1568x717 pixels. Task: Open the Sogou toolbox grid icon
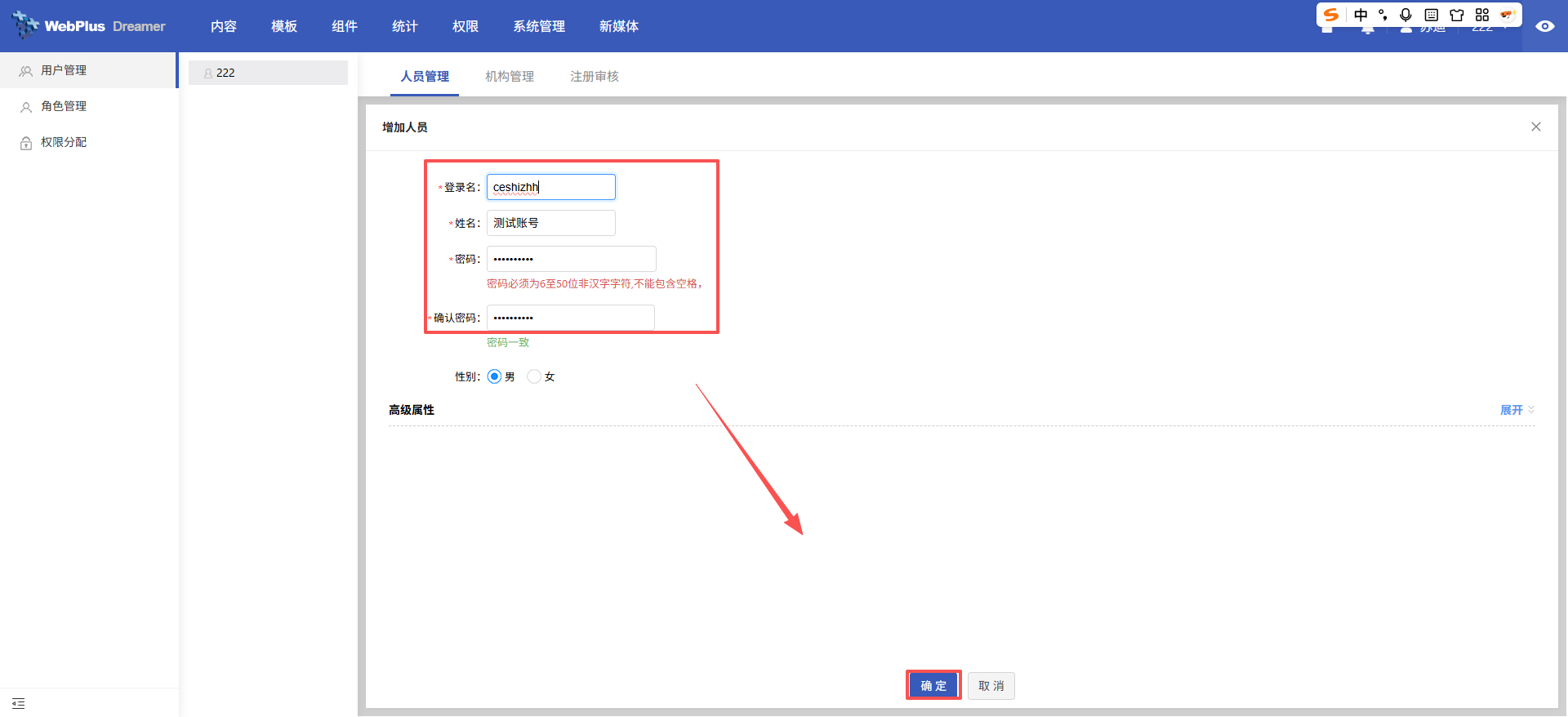pos(1481,15)
